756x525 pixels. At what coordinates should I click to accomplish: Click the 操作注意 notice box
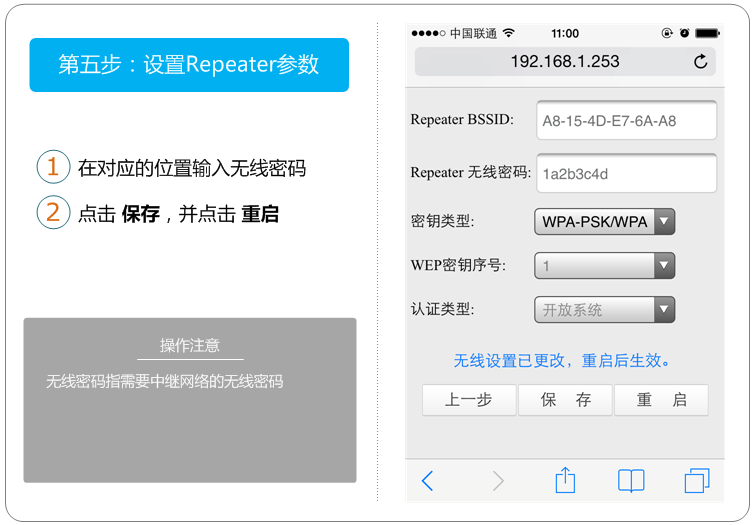click(190, 400)
